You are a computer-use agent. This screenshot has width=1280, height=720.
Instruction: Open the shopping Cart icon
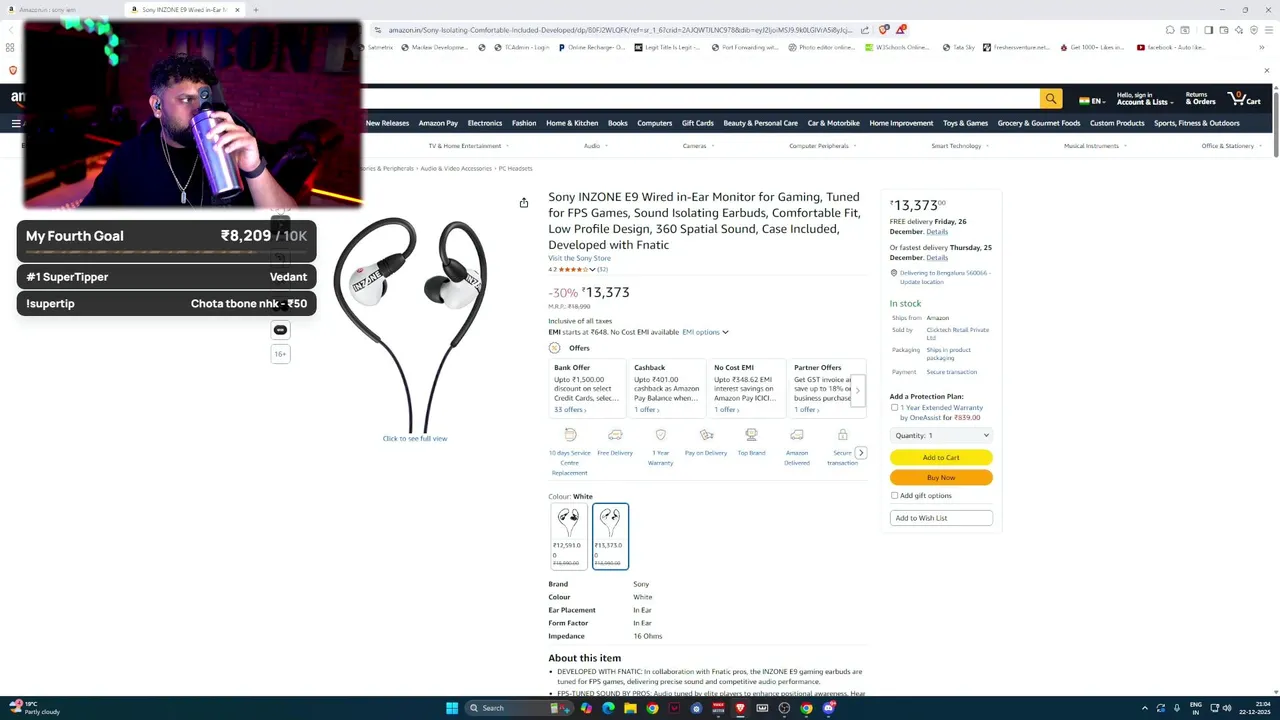1245,98
